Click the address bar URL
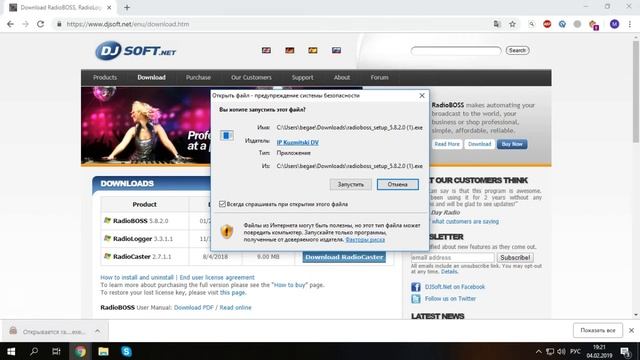Screen dimensions: 640x360 point(128,24)
